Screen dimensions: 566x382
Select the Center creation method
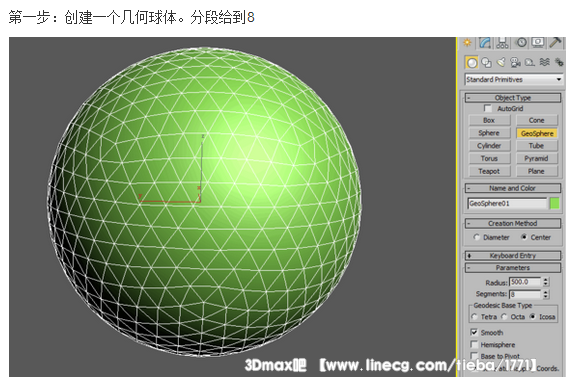point(536,237)
